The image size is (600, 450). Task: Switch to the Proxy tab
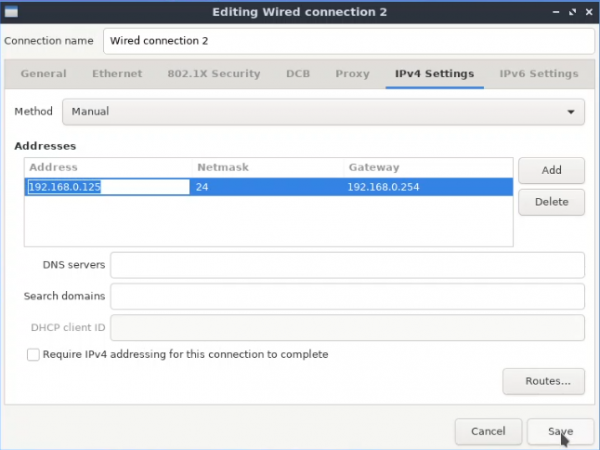click(x=352, y=73)
